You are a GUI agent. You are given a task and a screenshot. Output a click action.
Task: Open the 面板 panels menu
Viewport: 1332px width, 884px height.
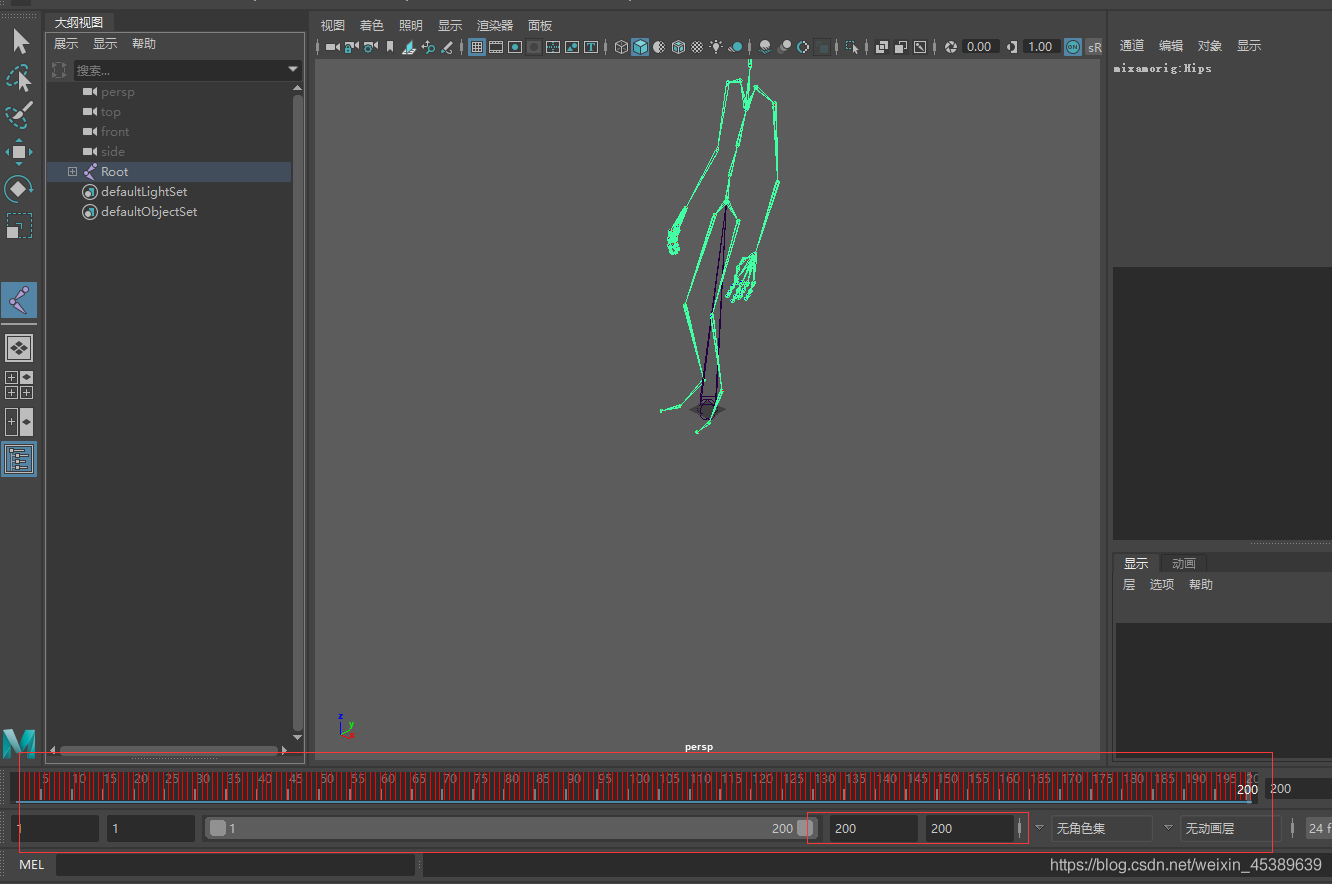pos(540,25)
